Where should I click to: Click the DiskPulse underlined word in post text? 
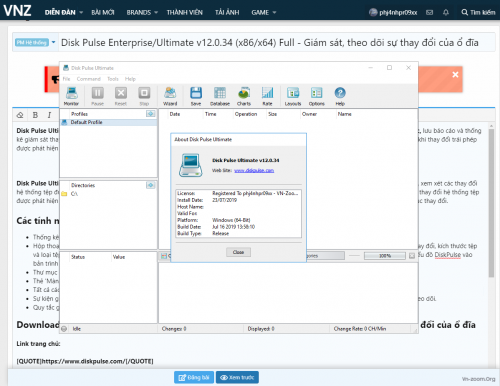[448, 255]
